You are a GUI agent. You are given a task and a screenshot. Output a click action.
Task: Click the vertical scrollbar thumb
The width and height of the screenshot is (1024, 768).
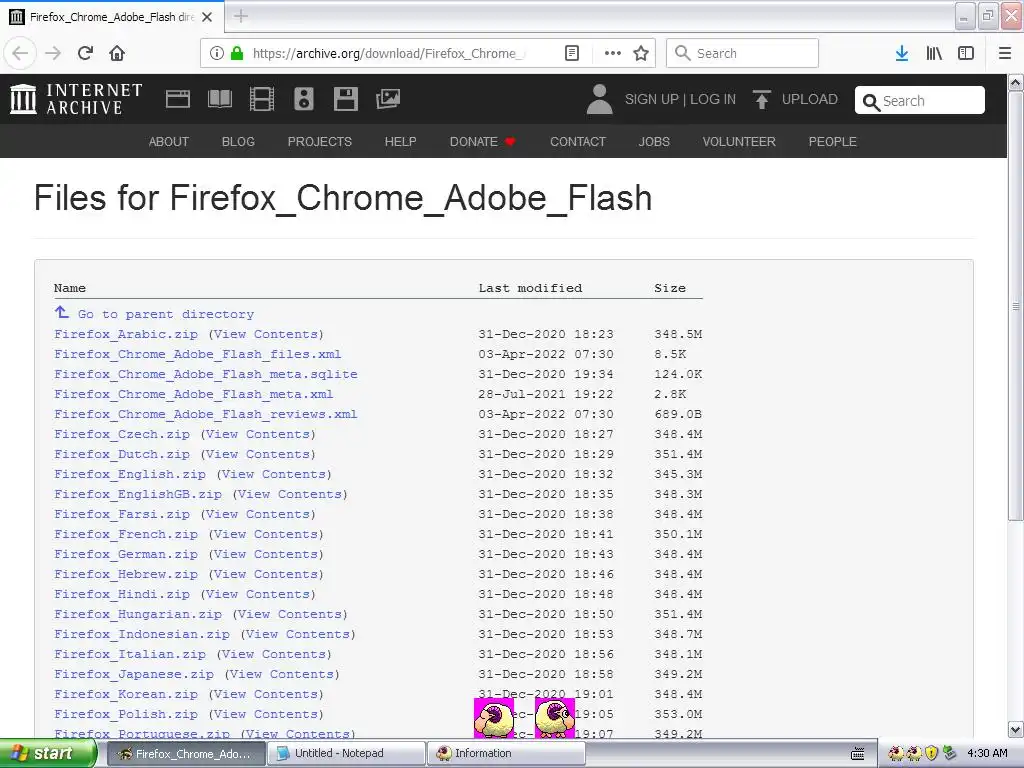pyautogui.click(x=1016, y=306)
